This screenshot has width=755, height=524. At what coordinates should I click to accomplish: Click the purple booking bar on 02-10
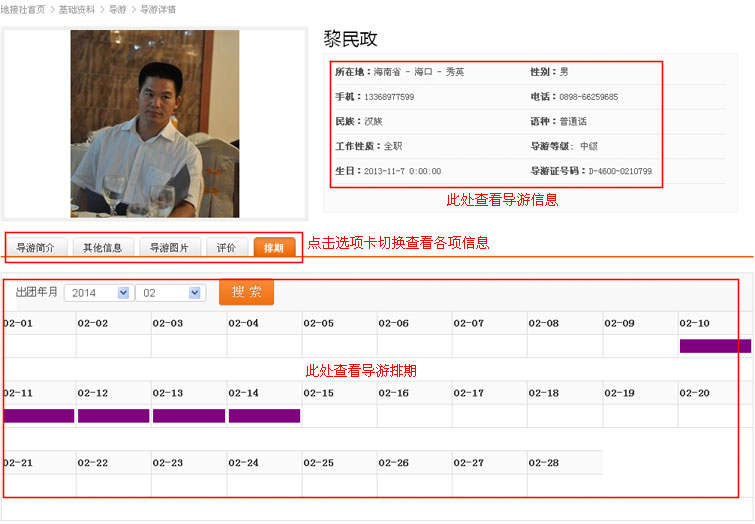click(715, 346)
